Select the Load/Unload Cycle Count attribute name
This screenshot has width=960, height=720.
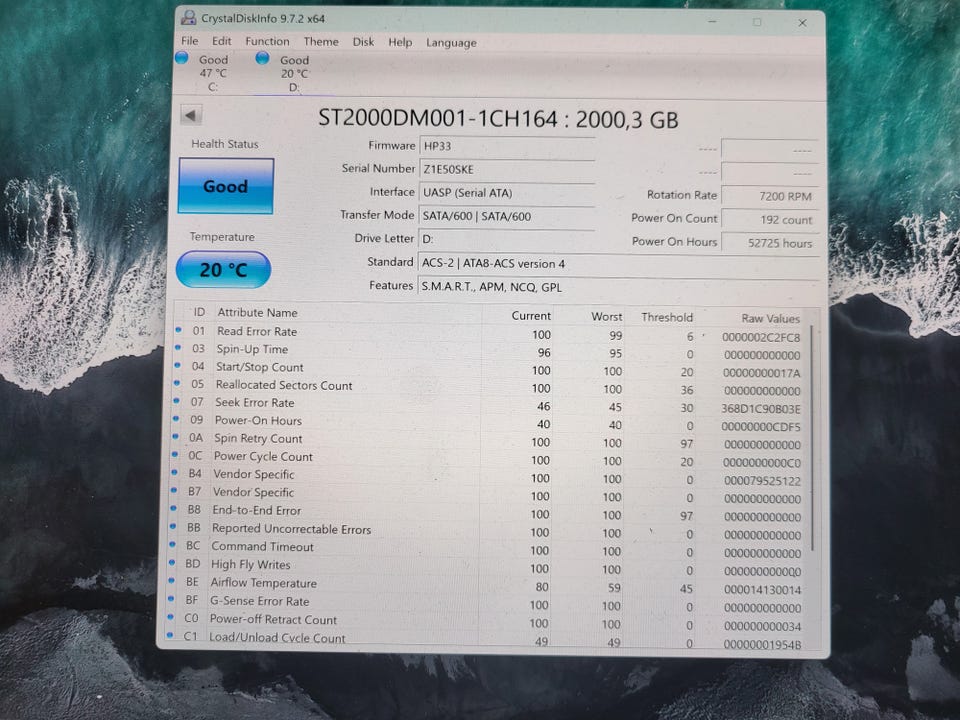tap(277, 637)
